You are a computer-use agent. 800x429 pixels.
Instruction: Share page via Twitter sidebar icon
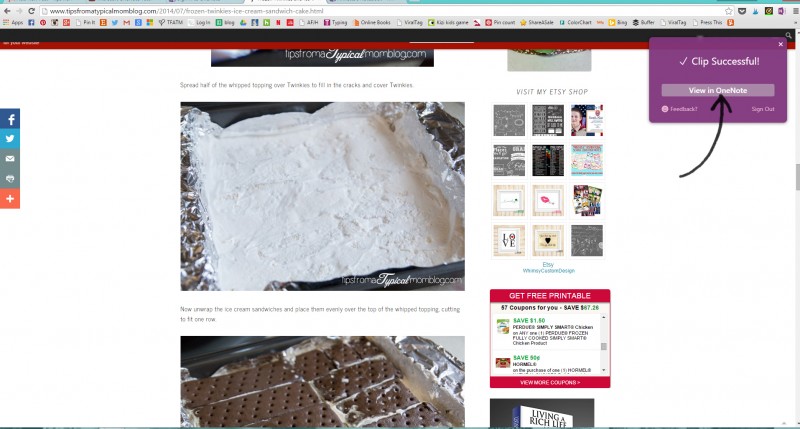coord(10,139)
